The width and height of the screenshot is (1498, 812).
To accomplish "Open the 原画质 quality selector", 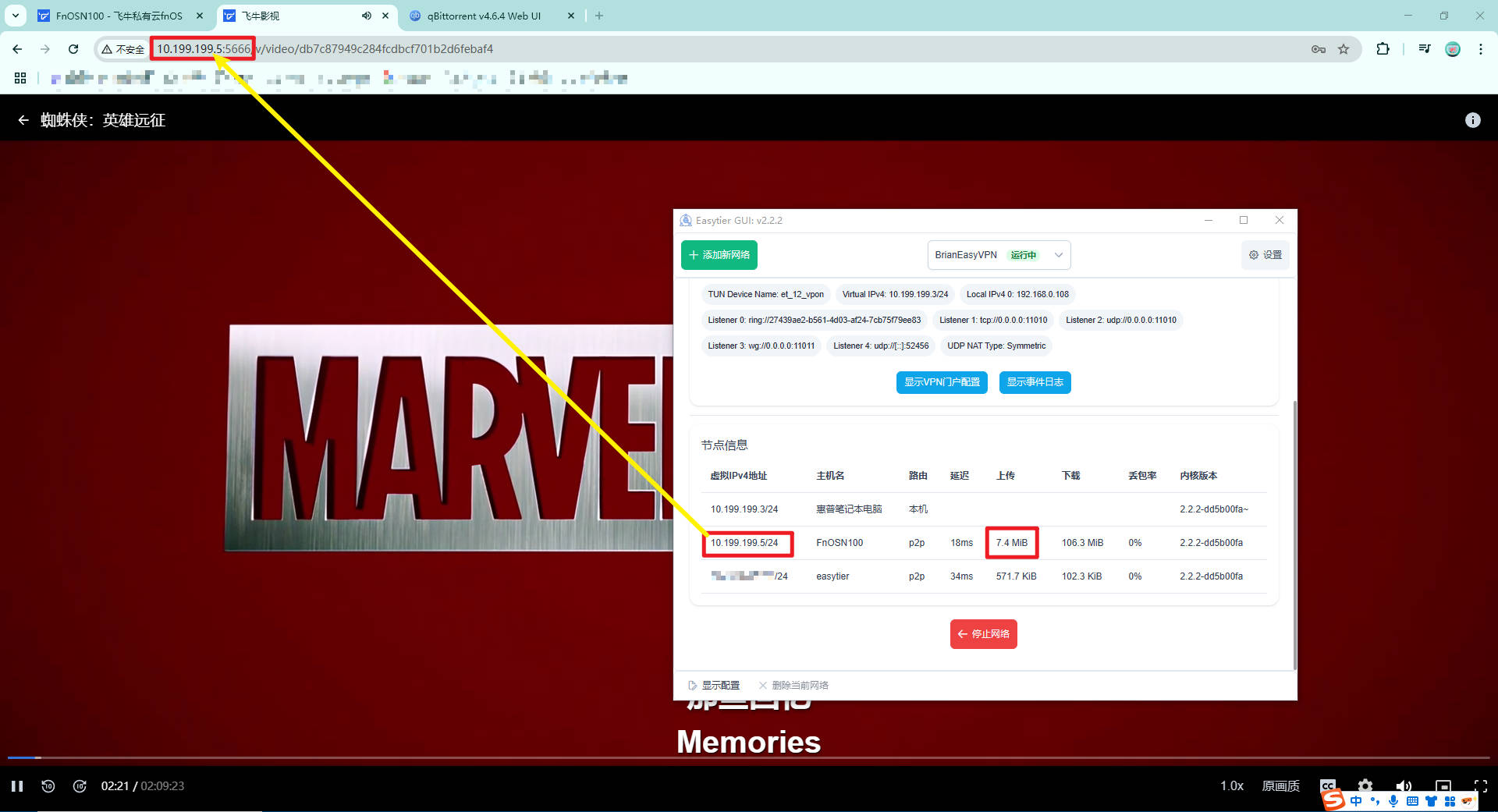I will click(x=1280, y=785).
